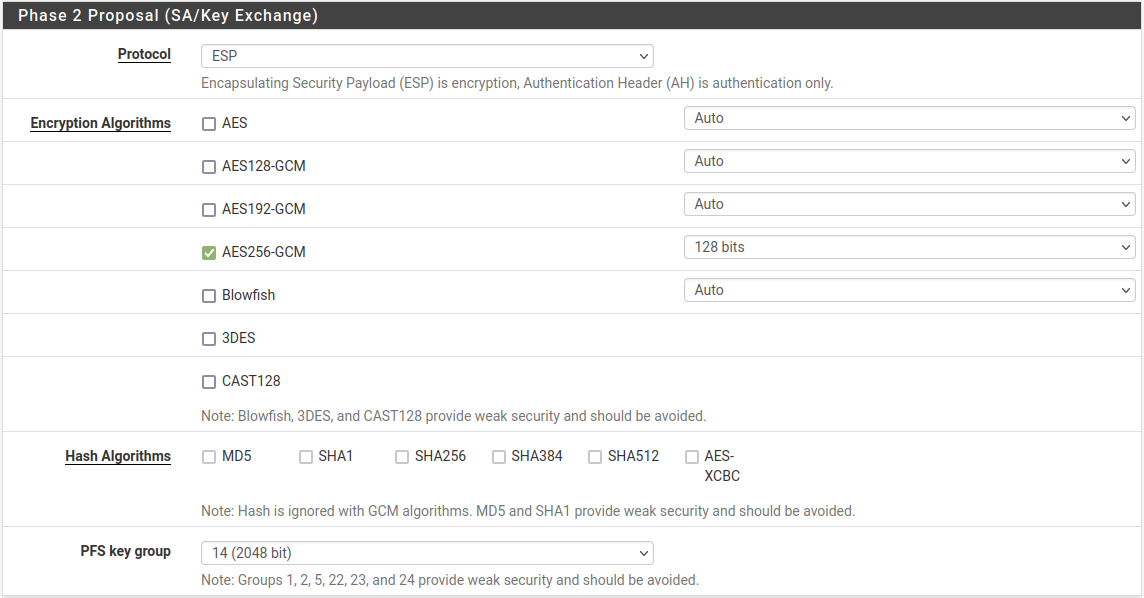Enable the AES-XCBC hash algorithm
This screenshot has height=598, width=1144.
(692, 456)
